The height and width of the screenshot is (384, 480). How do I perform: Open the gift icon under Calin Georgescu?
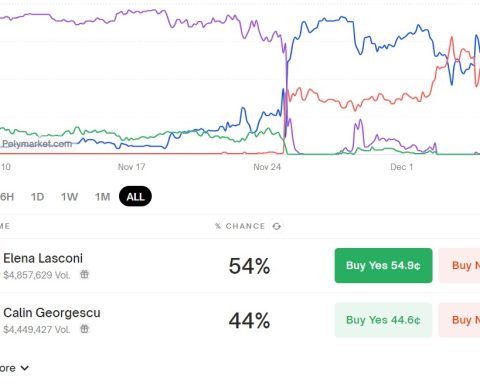[x=85, y=329]
